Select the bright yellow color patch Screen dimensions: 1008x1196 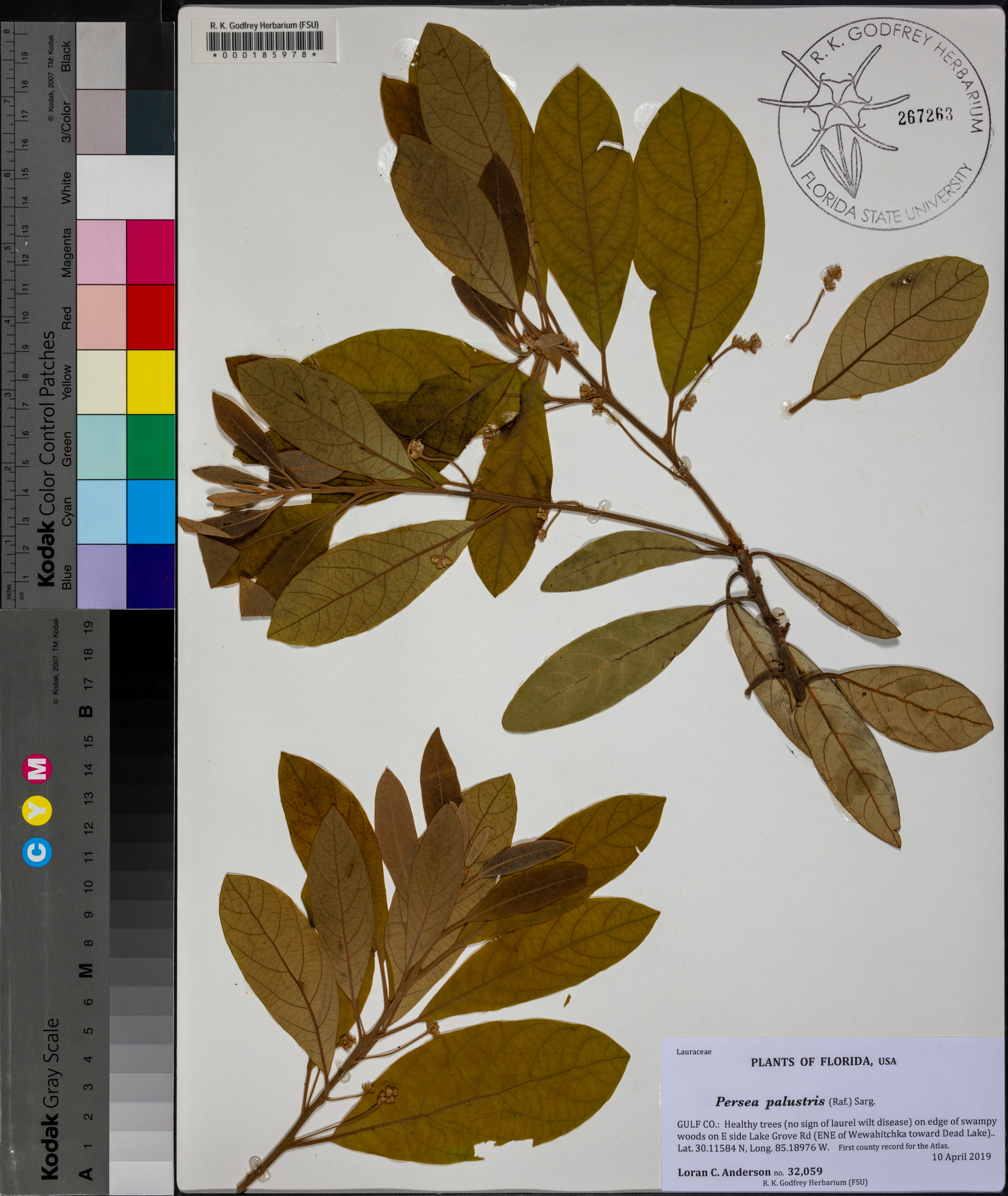click(x=150, y=382)
